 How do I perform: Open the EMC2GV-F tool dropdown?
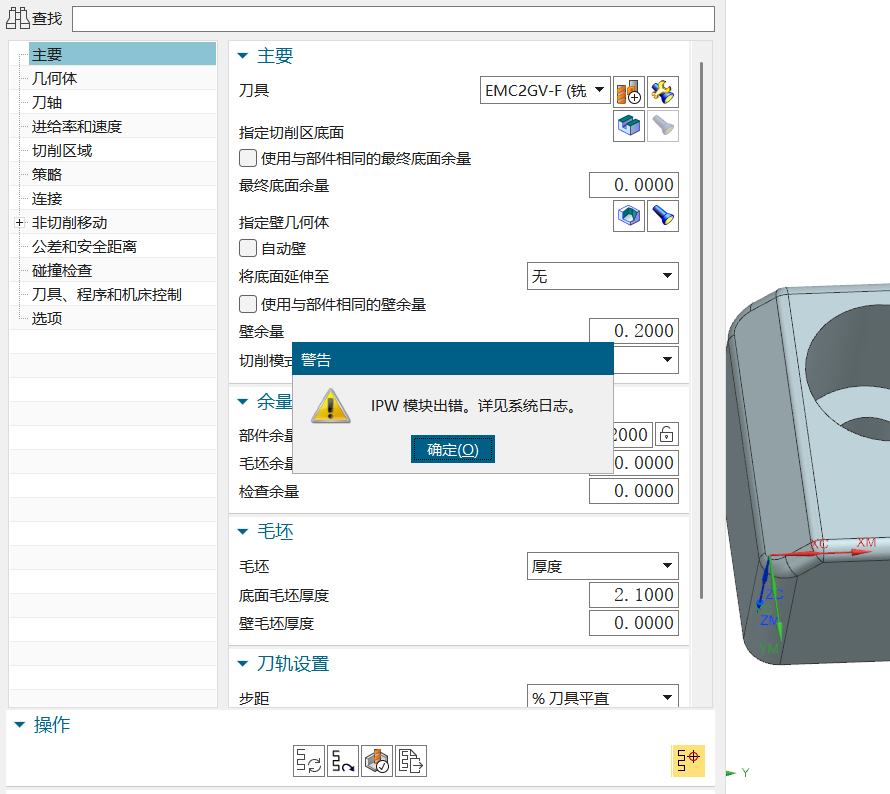[x=545, y=91]
